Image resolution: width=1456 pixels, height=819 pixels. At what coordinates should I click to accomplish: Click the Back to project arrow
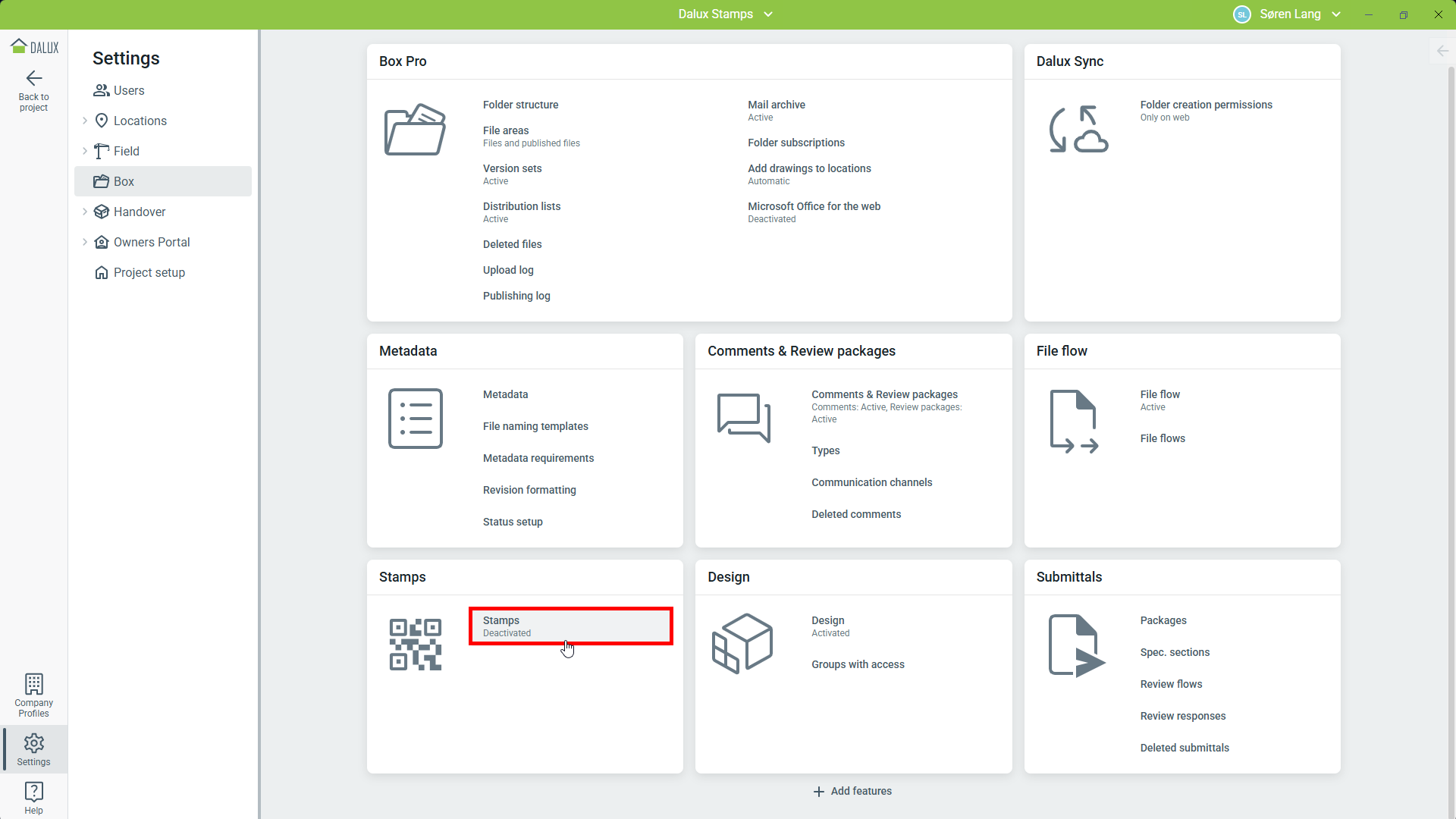[33, 79]
